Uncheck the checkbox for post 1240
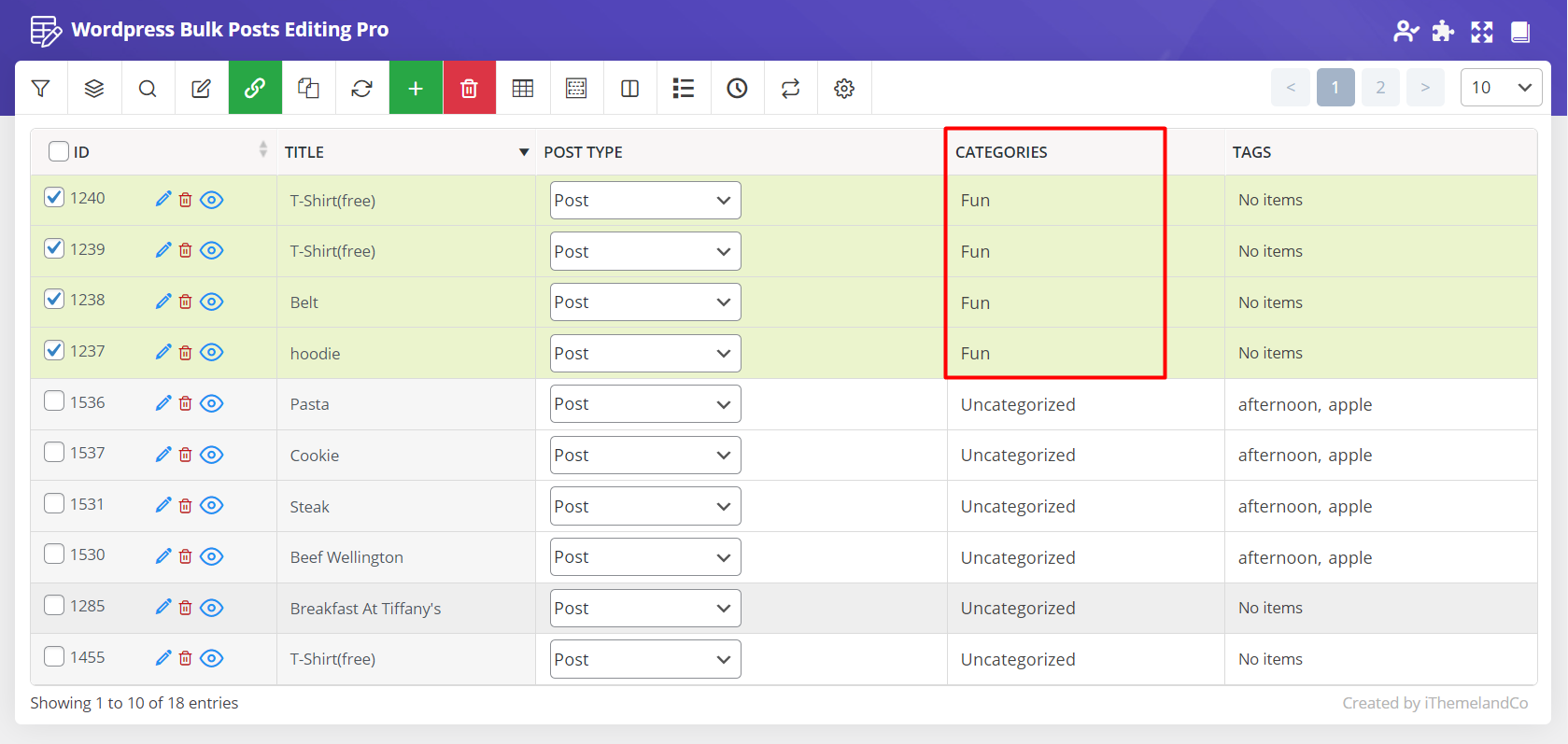1568x744 pixels. click(54, 198)
